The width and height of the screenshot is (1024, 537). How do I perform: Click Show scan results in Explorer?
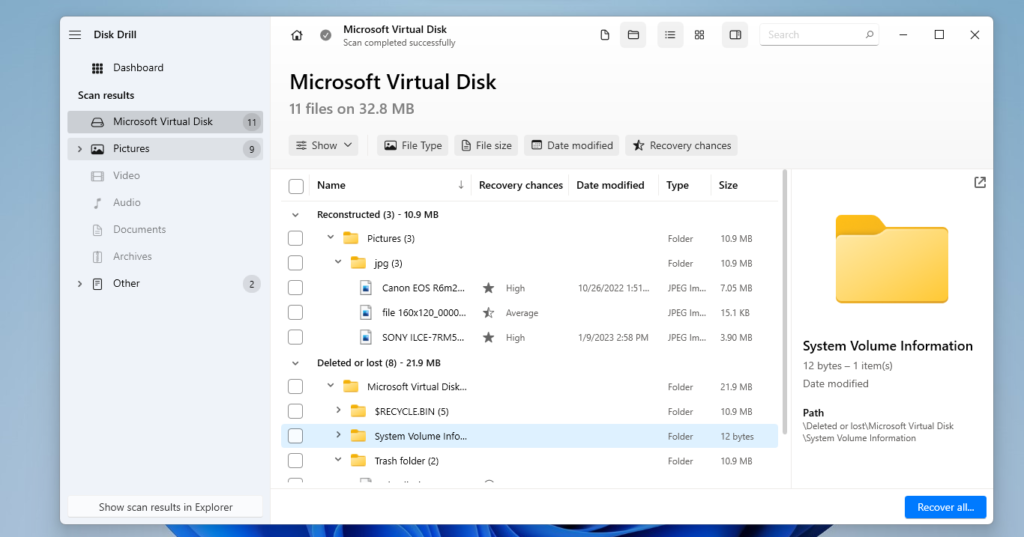click(165, 507)
